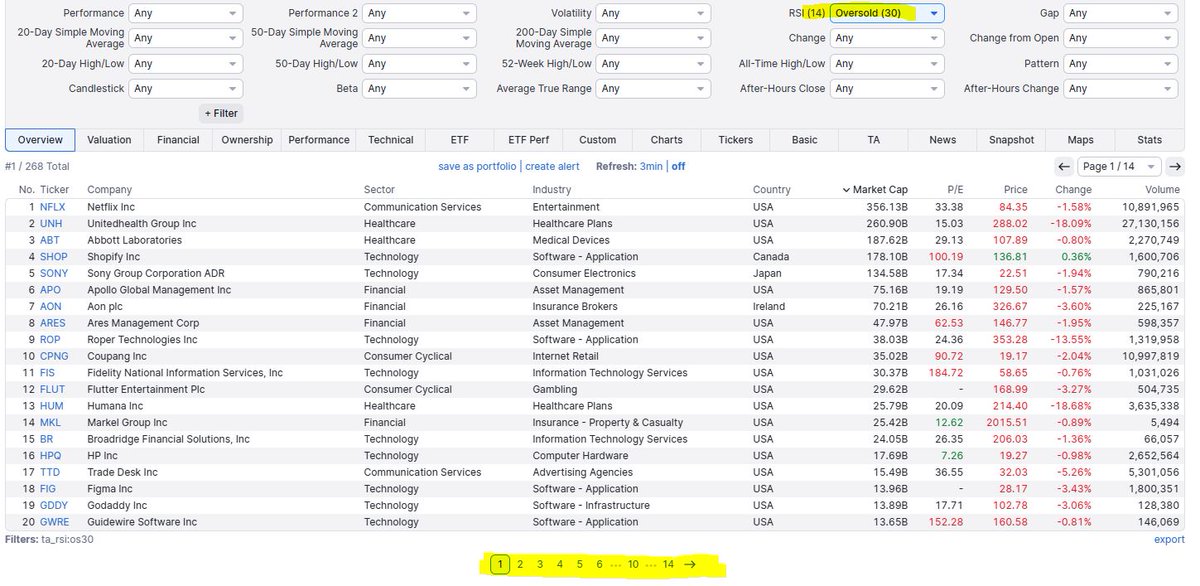Open the Performance filter dropdown

point(186,13)
